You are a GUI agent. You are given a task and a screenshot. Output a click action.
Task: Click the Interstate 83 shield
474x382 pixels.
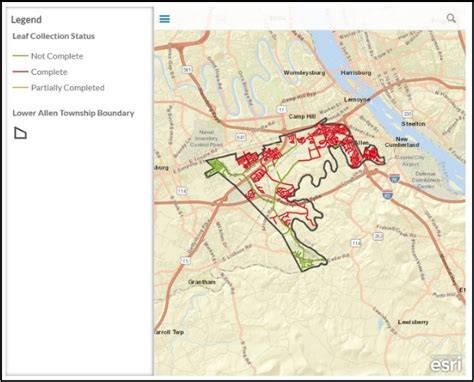pyautogui.click(x=388, y=194)
